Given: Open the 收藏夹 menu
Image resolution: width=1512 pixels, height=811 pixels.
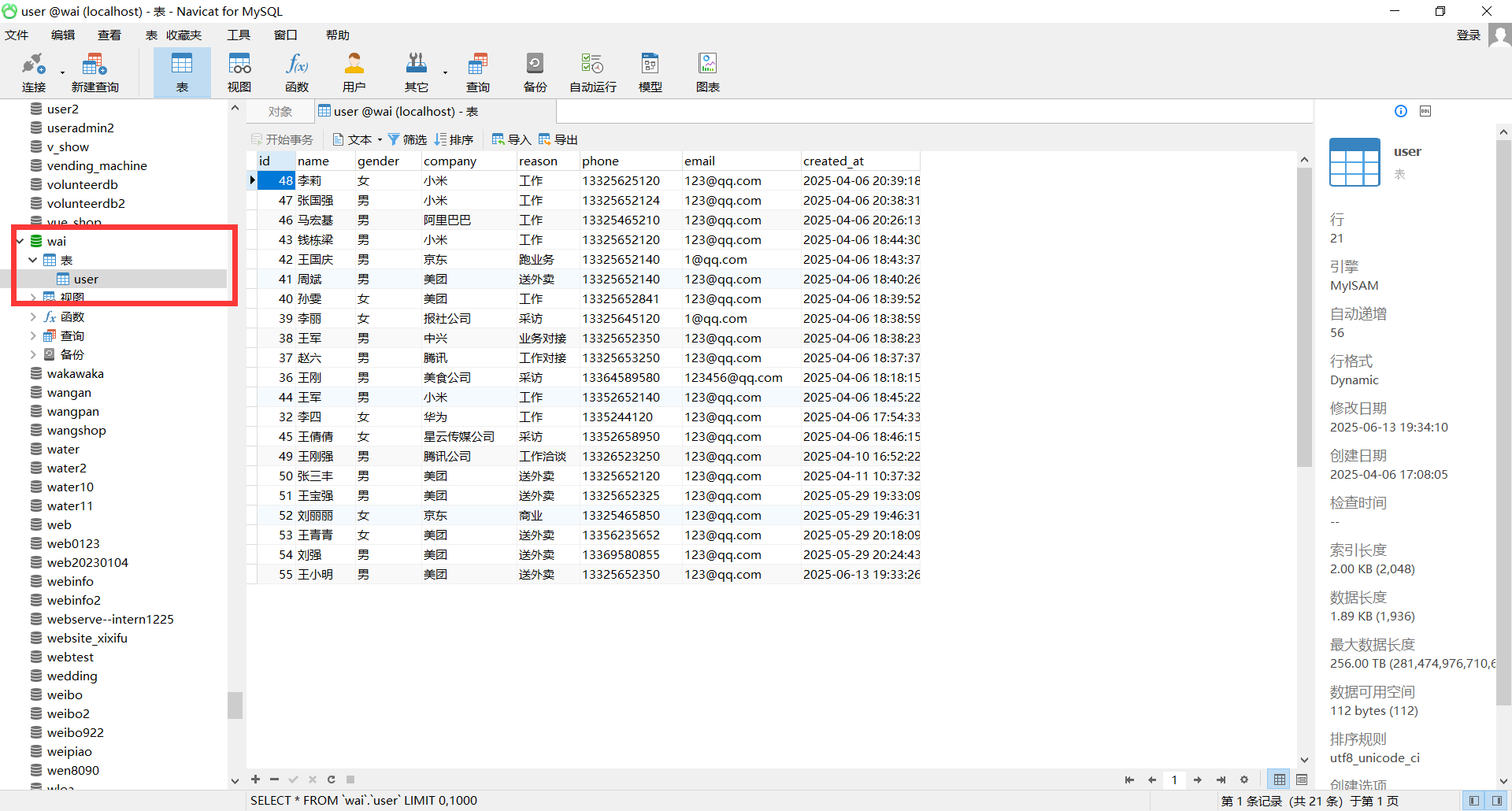Looking at the screenshot, I should [183, 35].
